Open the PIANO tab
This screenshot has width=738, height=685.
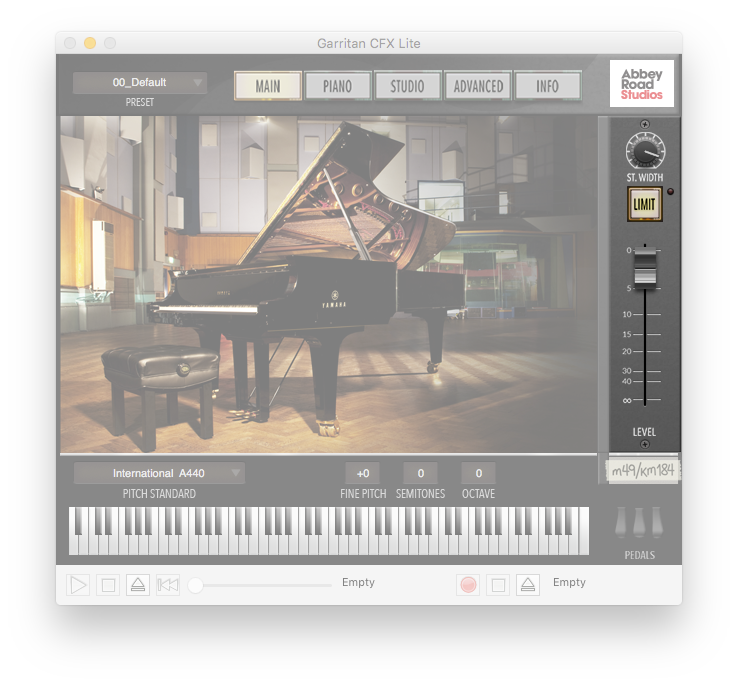tap(337, 86)
